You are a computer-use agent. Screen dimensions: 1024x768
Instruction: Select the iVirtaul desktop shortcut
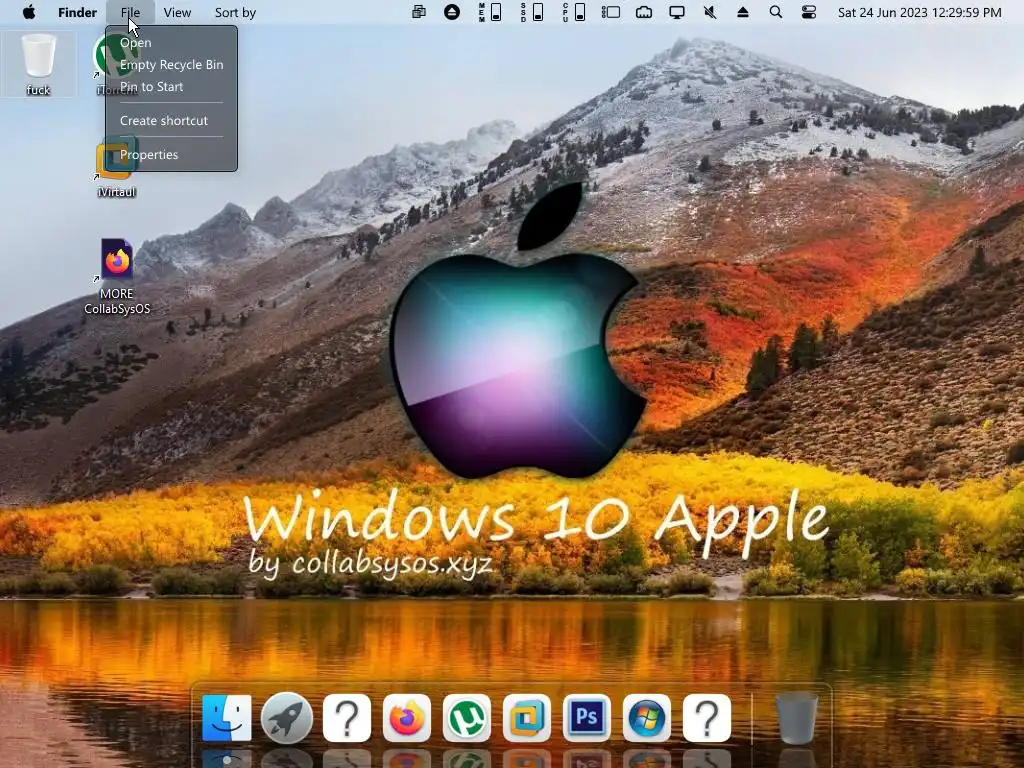116,167
